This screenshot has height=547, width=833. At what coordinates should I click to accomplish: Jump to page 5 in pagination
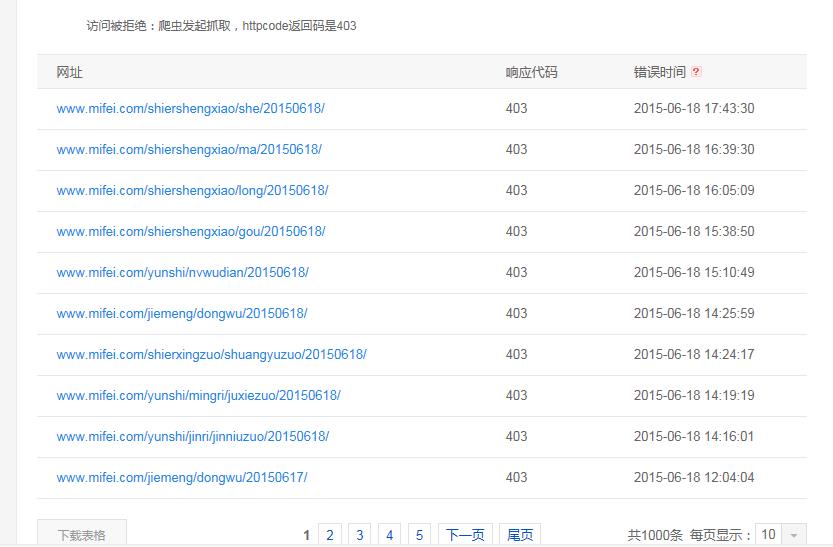[420, 535]
